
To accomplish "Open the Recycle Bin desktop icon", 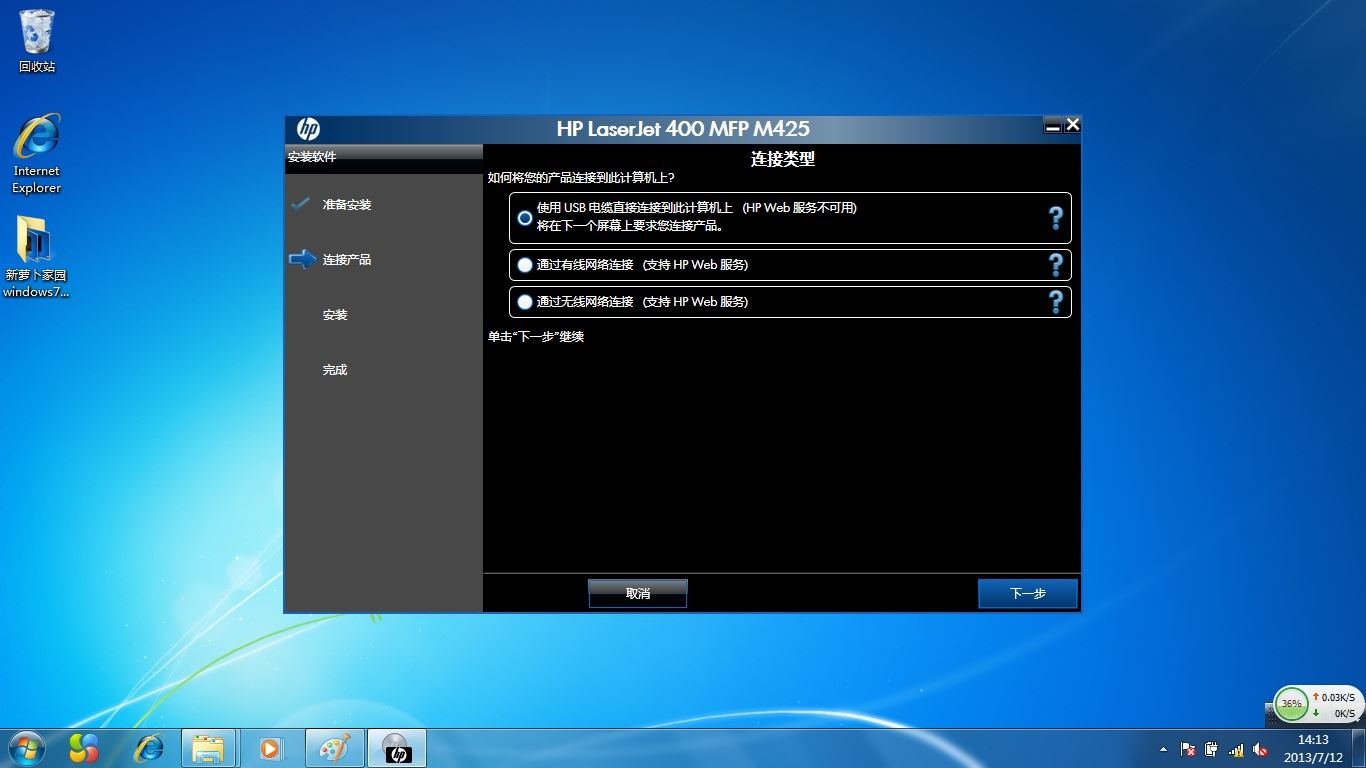I will point(37,42).
